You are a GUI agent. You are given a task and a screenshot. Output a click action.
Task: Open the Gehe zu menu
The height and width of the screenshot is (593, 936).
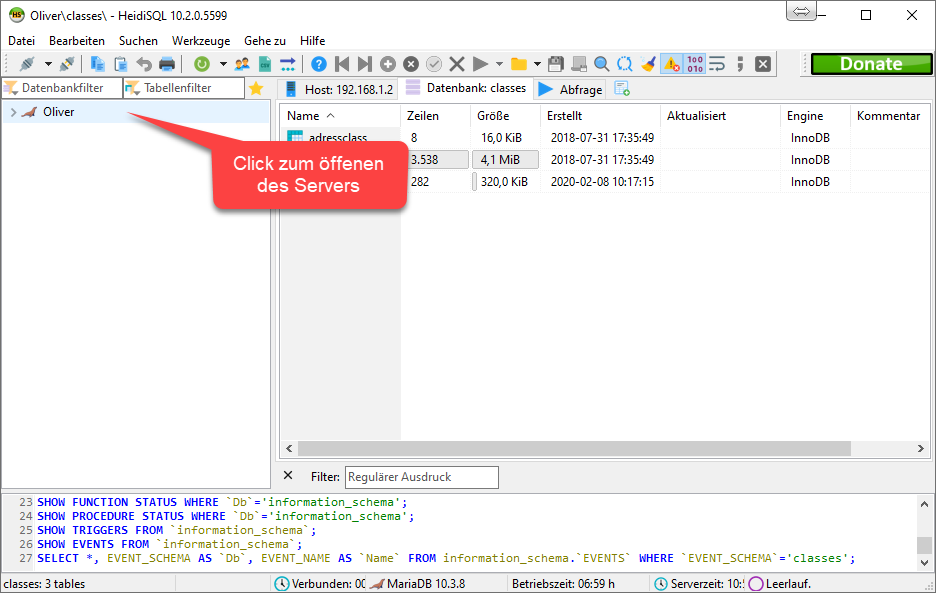(264, 41)
